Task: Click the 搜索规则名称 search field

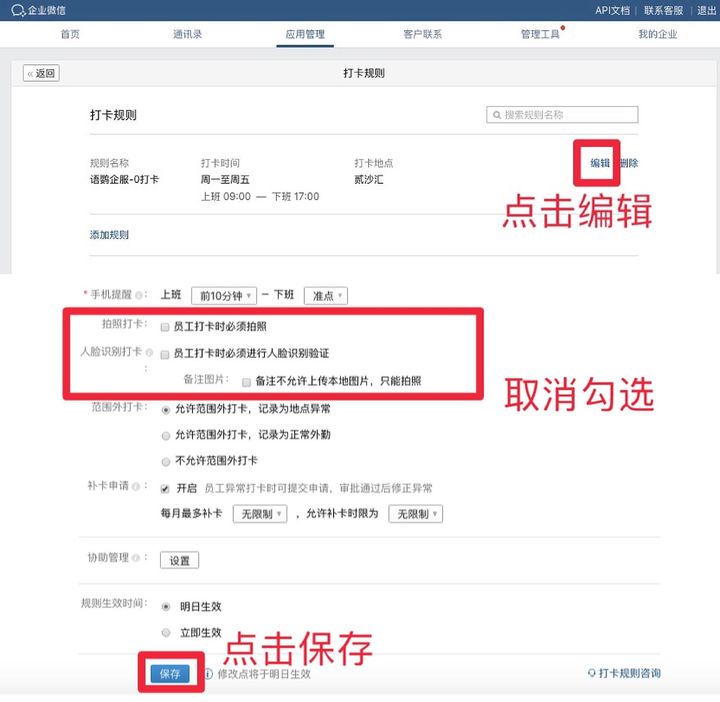Action: [567, 115]
